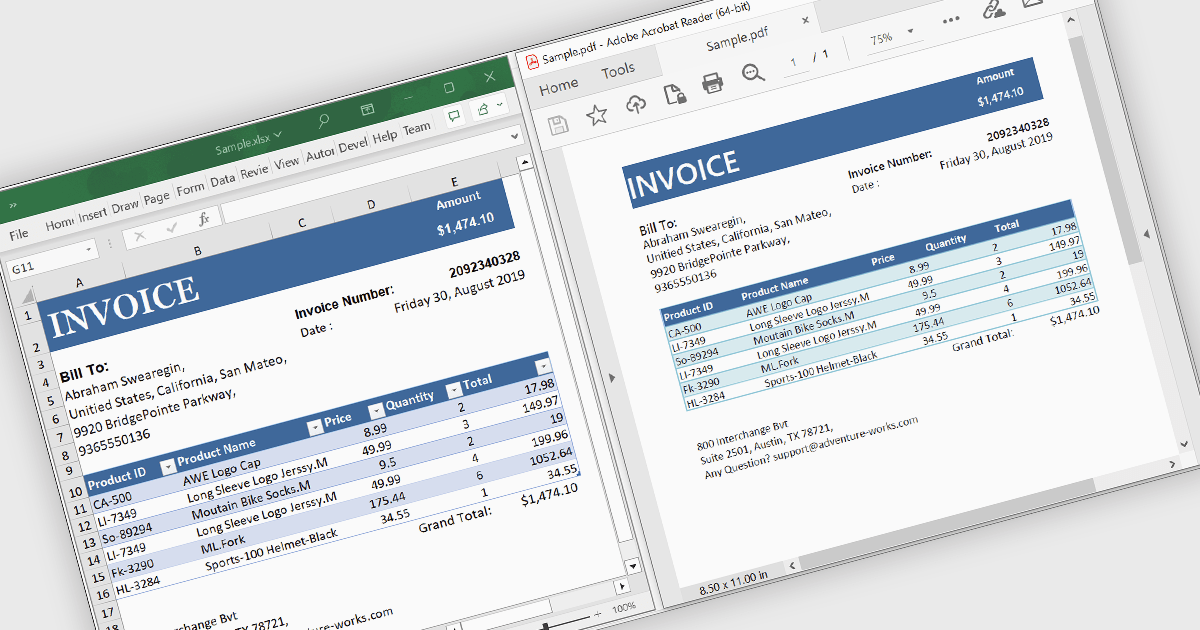Screen dimensions: 1200x630
Task: Click the find text magnifier icon in Acrobat
Action: point(753,73)
